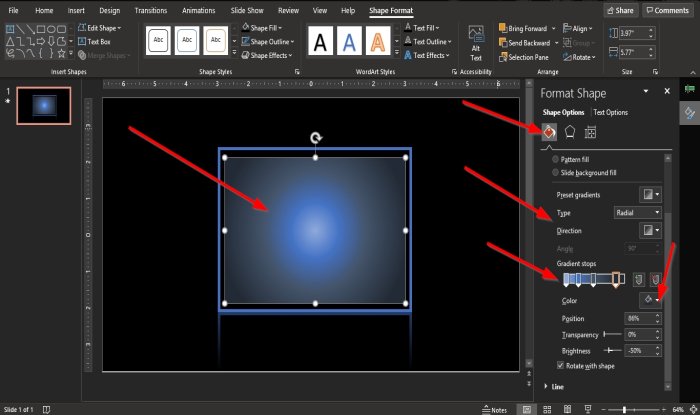Select the Slide background fill option
Screen dimensions: 700x415
[x=584, y=173]
